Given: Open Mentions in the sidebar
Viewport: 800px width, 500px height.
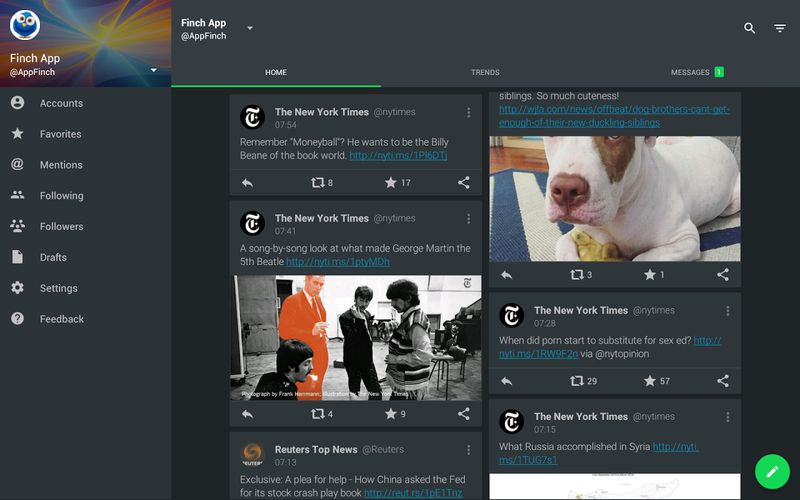Looking at the screenshot, I should [86, 165].
